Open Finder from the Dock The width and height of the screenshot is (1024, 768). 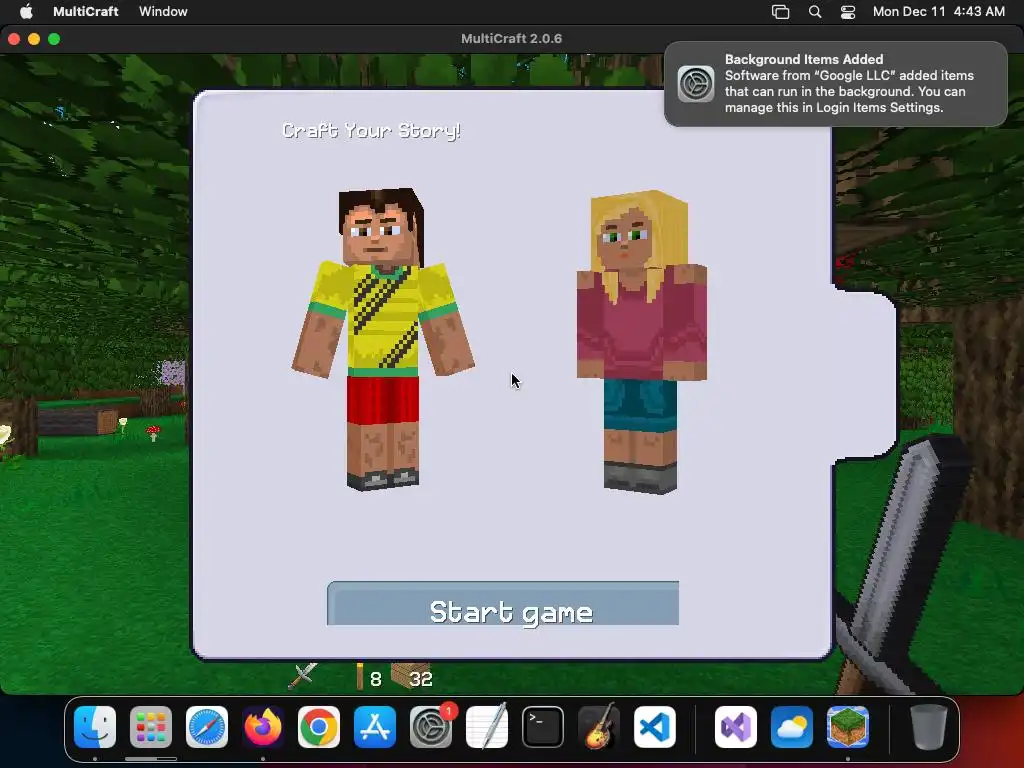[95, 727]
